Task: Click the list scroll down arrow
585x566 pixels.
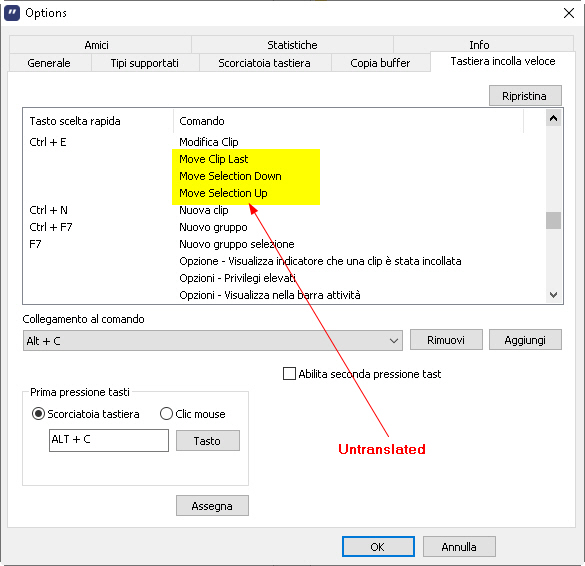Action: (x=553, y=295)
